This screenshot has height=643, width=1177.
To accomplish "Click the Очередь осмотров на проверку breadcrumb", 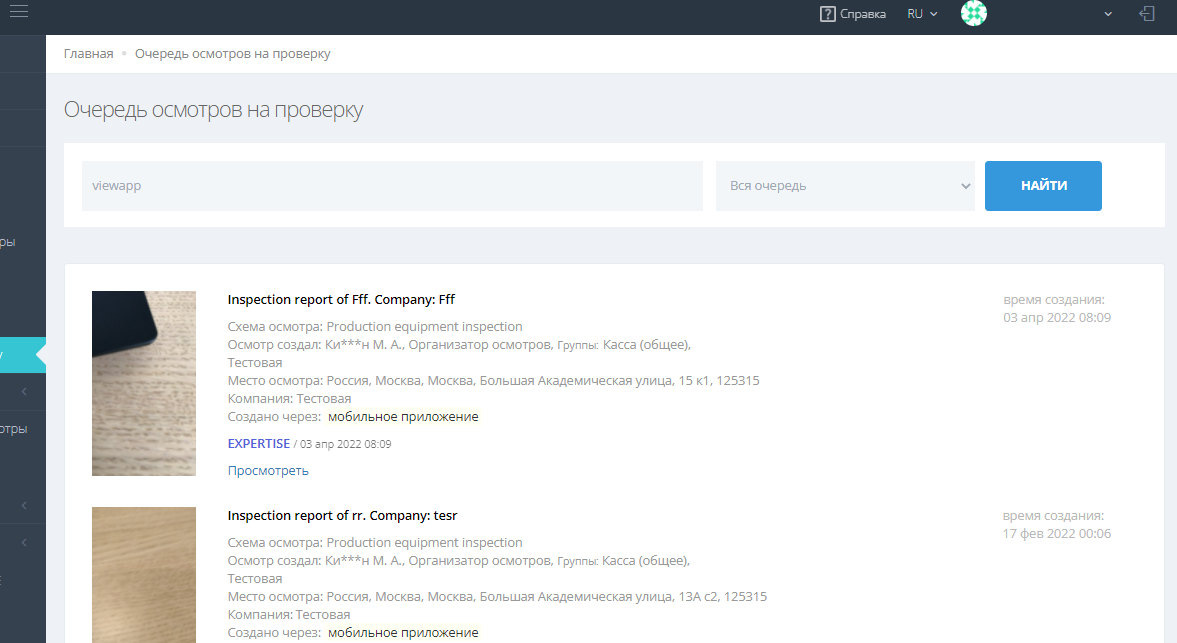I will coord(232,54).
